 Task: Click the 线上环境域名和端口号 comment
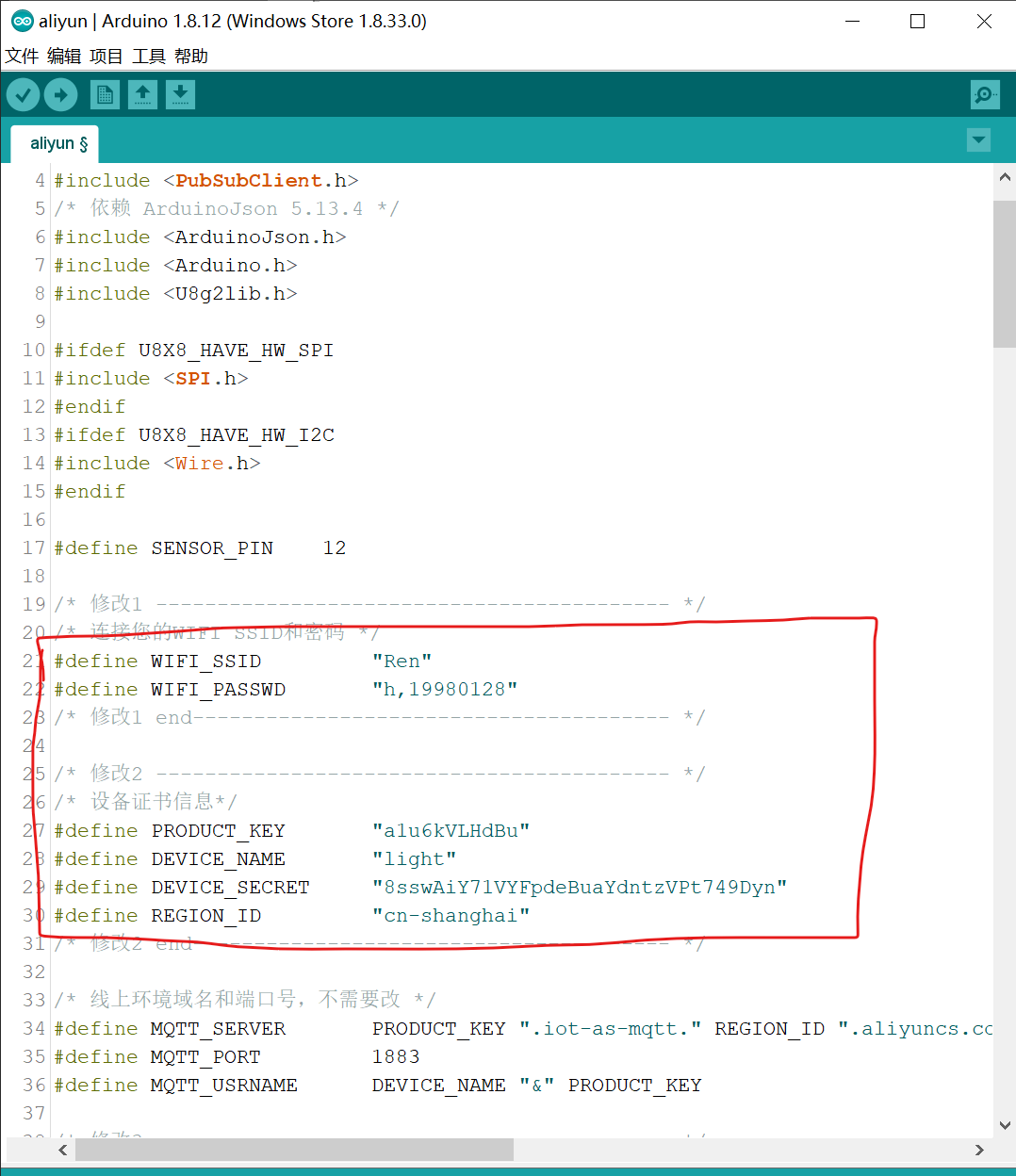click(245, 1000)
